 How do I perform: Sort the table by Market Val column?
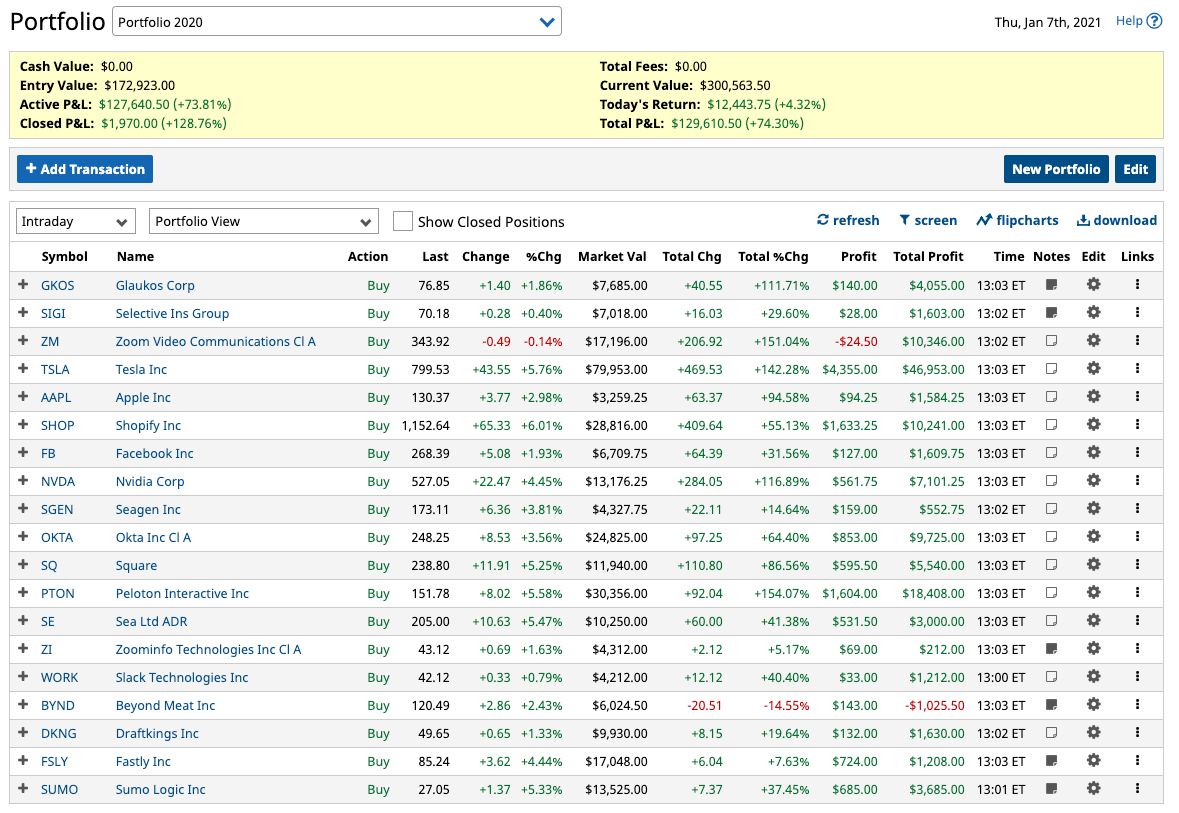(612, 256)
